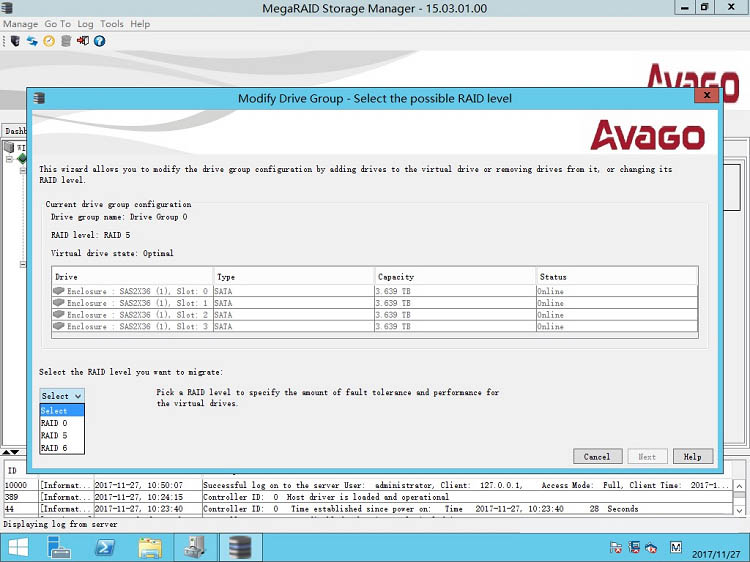Open the Manage menu
The height and width of the screenshot is (562, 750).
[x=21, y=24]
